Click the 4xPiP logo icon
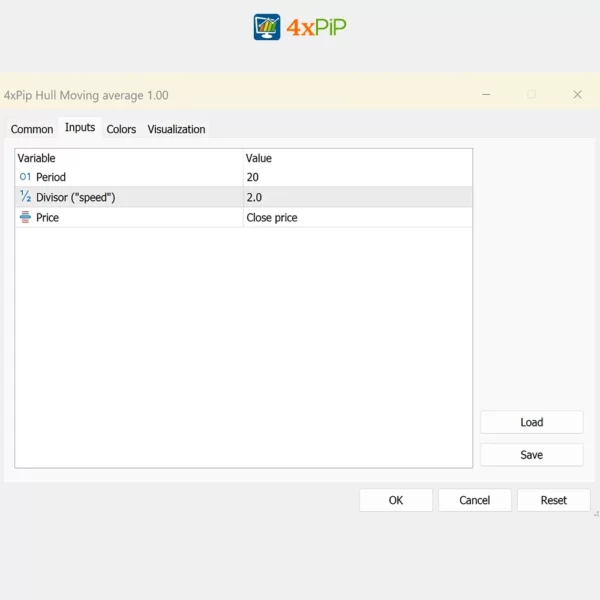Screen dimensions: 600x600 click(x=267, y=27)
